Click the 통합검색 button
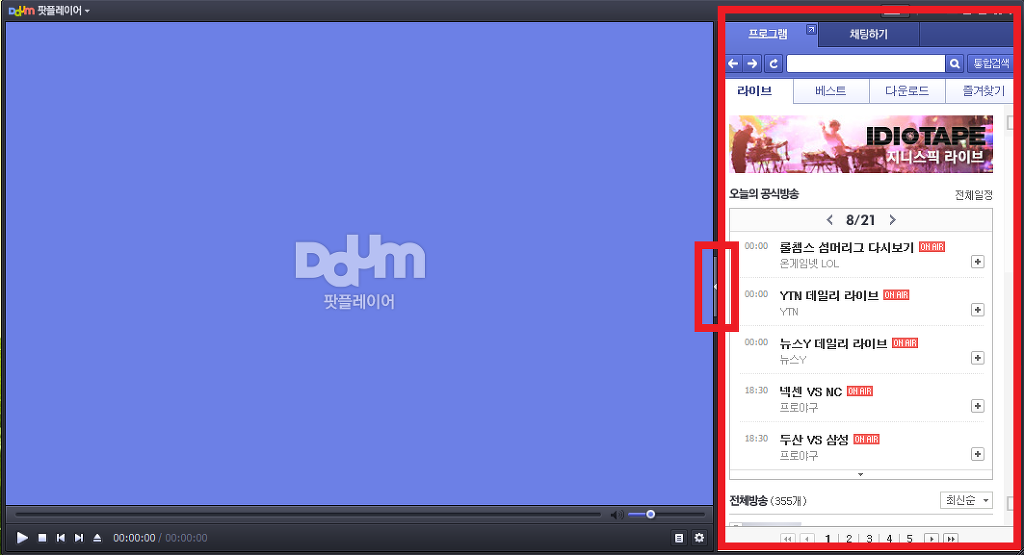Viewport: 1024px width, 555px height. pos(991,63)
